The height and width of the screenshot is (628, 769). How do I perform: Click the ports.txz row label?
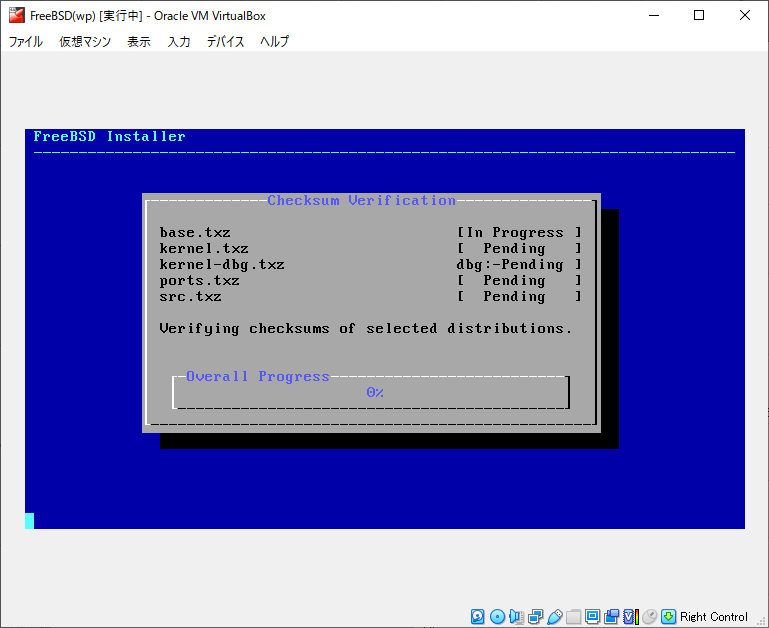199,281
